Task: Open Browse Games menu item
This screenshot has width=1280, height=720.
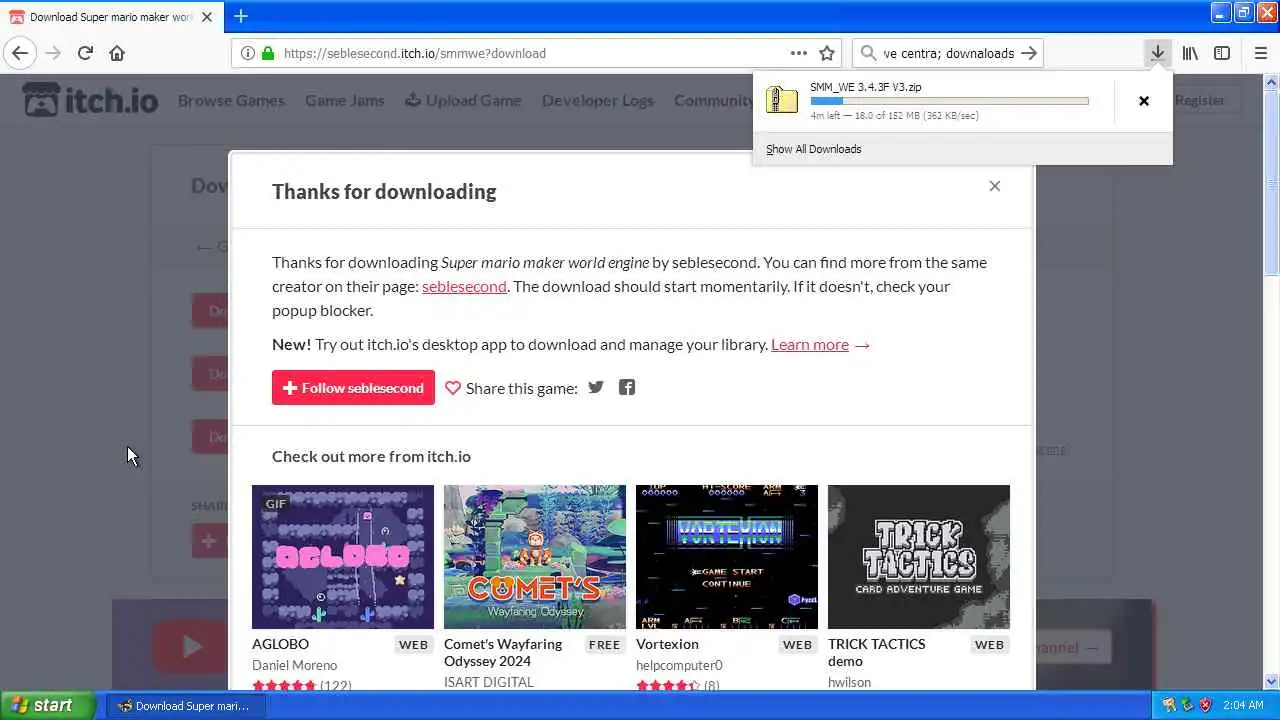Action: tap(231, 100)
